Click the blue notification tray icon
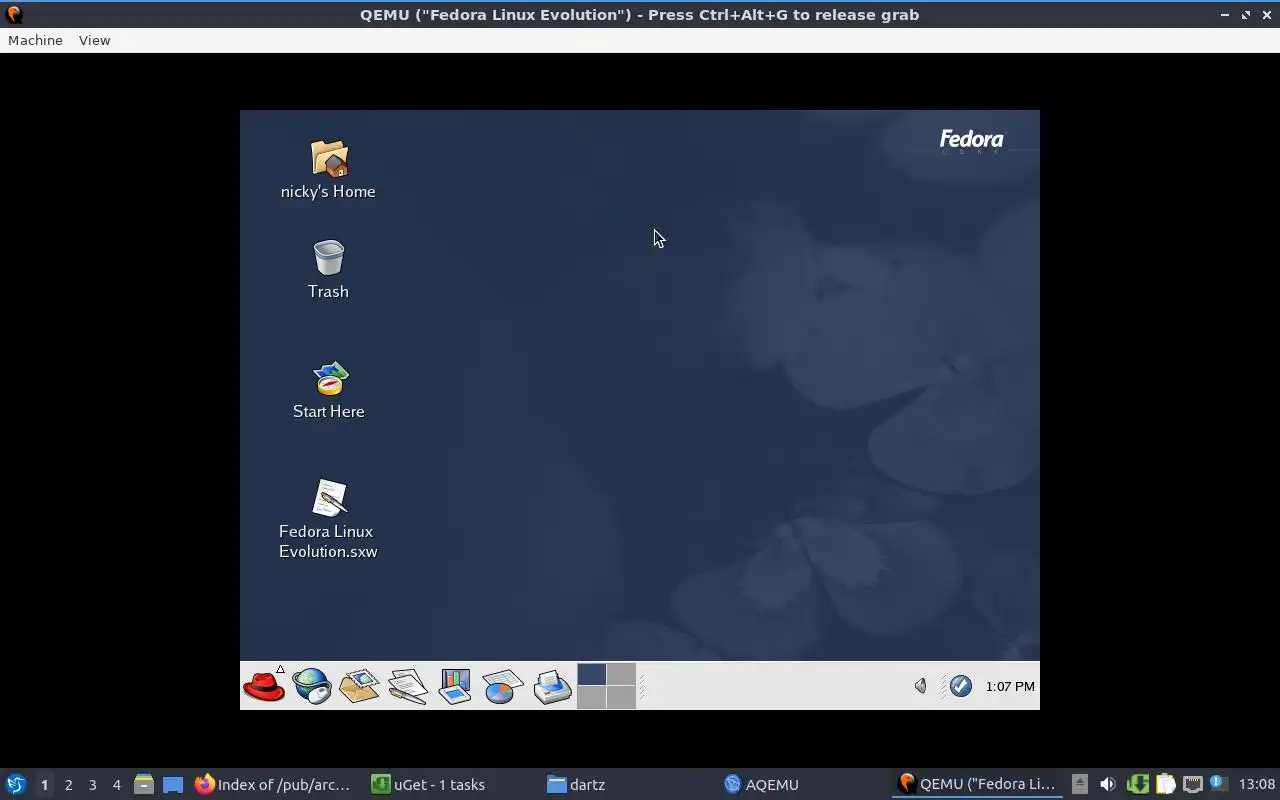 click(1218, 783)
